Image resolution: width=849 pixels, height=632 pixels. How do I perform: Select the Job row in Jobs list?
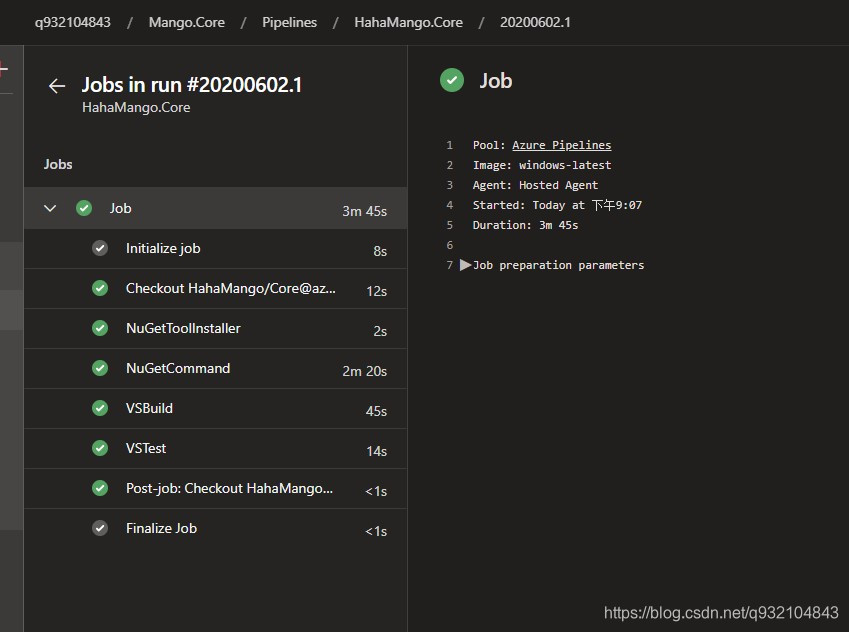[215, 209]
